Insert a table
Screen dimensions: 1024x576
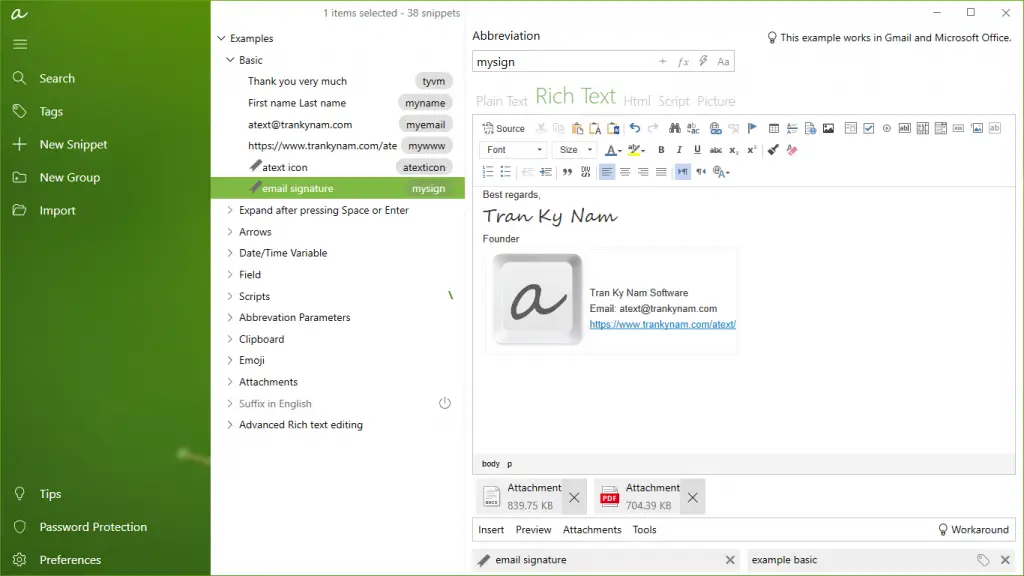point(774,129)
